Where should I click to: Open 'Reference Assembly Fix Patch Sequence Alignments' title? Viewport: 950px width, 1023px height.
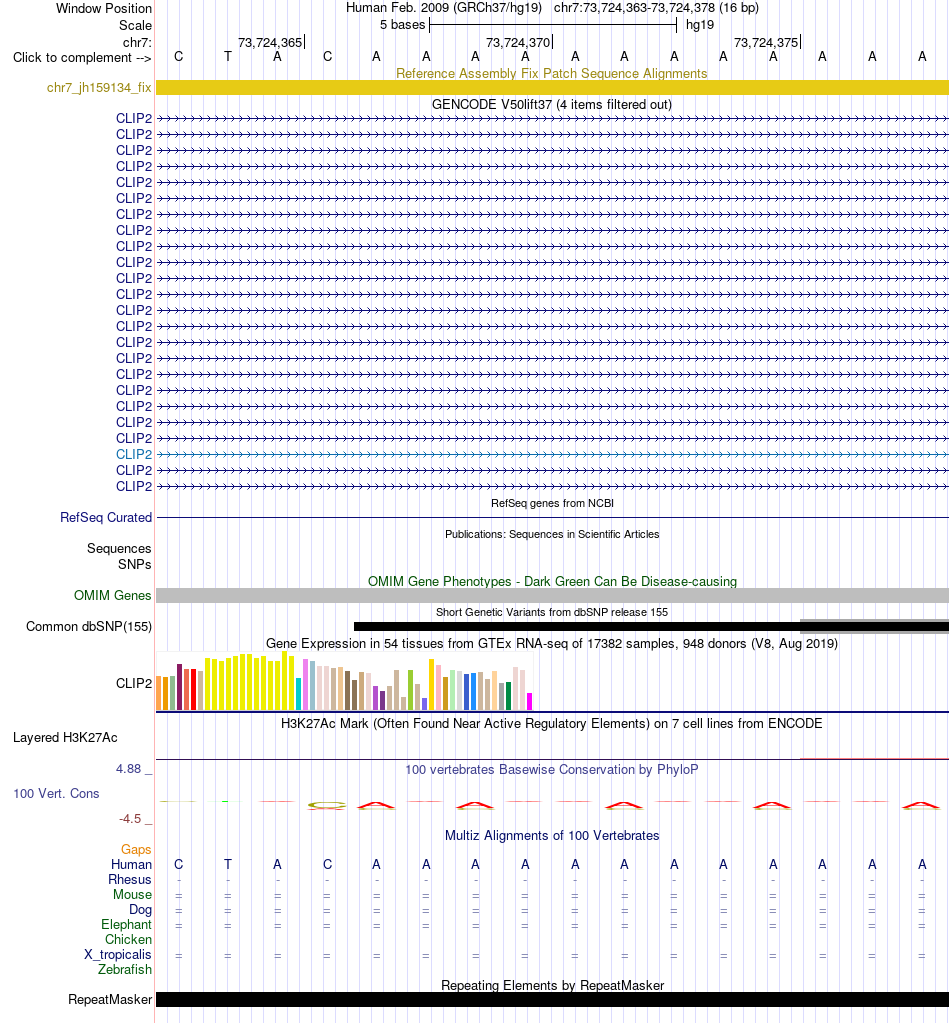[x=551, y=73]
